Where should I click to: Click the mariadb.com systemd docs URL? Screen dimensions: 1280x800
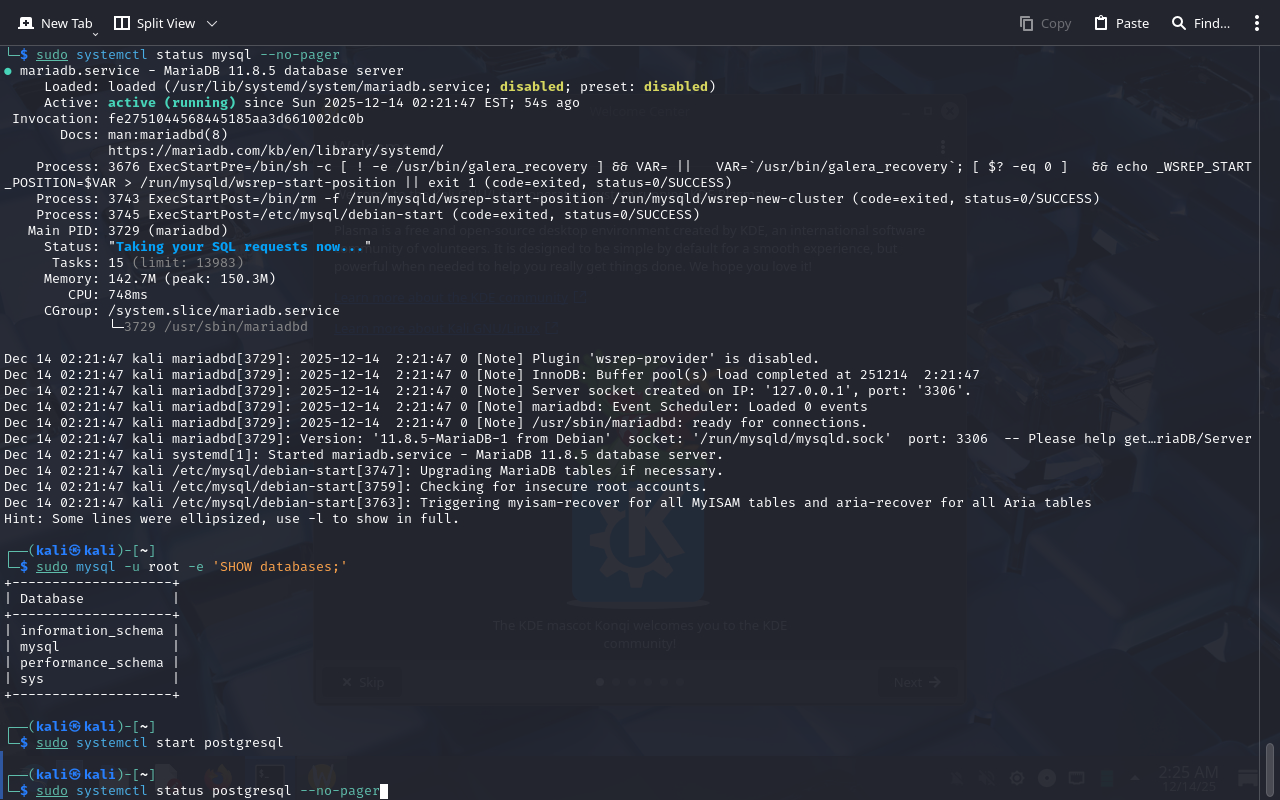coord(275,151)
